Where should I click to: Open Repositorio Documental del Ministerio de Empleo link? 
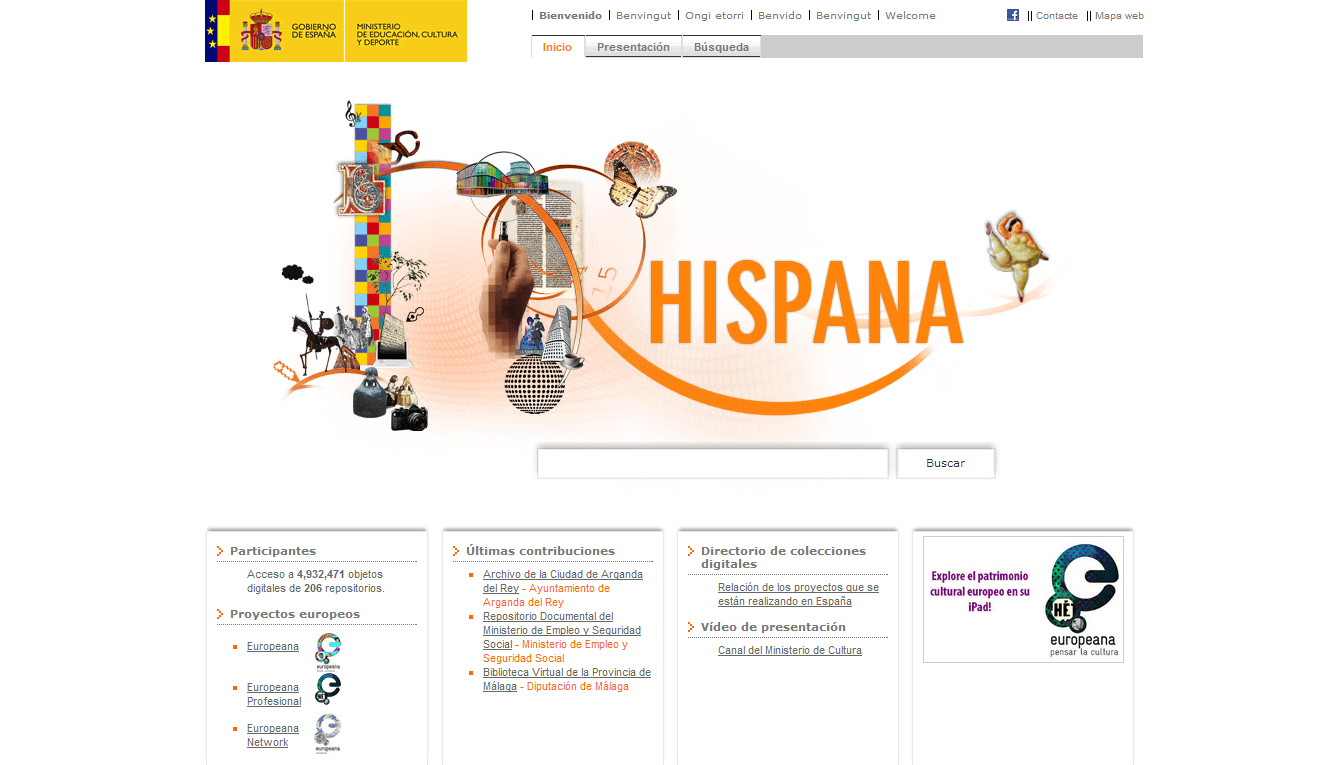(562, 631)
